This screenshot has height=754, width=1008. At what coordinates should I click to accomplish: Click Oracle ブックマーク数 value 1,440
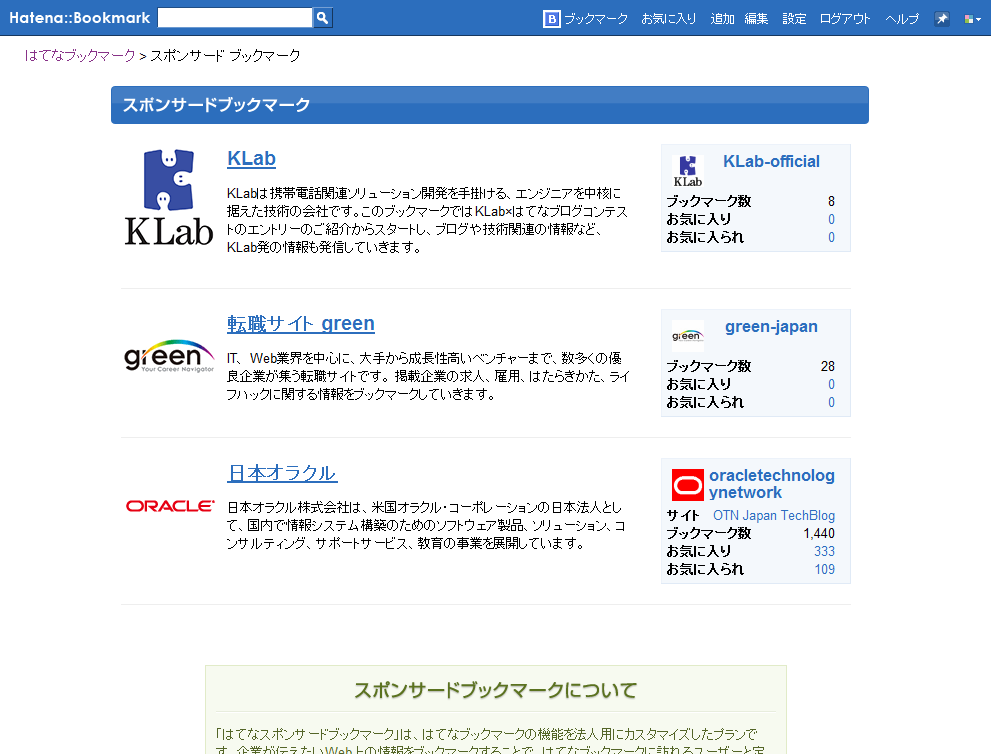(819, 534)
